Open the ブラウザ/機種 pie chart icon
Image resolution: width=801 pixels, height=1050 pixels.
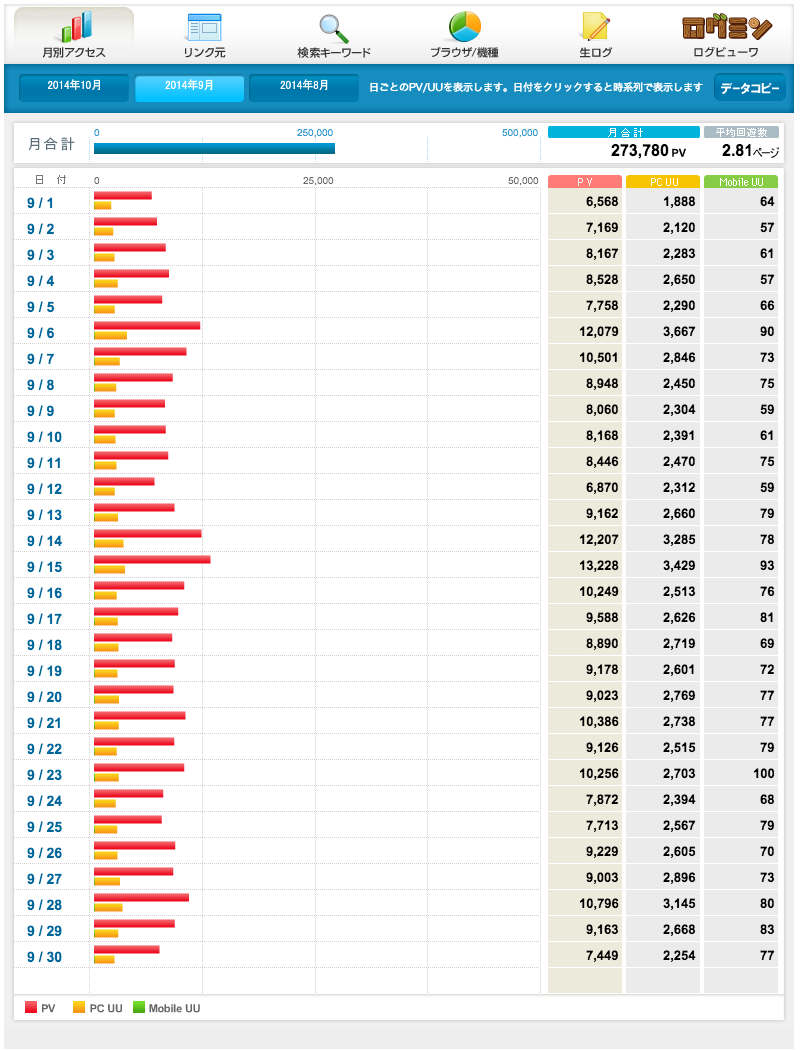point(464,27)
